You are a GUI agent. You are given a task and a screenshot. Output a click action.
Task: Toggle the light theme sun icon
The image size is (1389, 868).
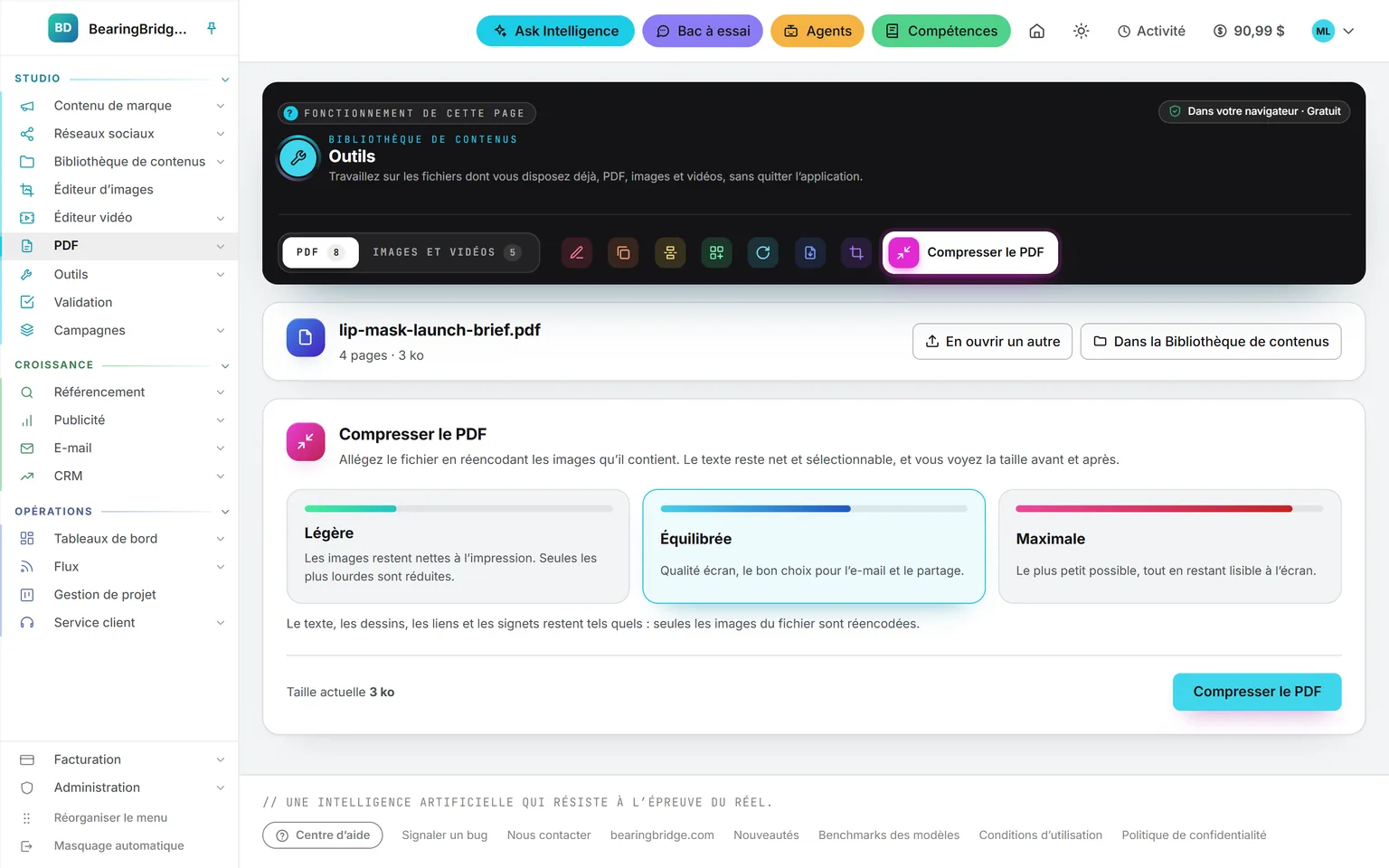coord(1081,31)
